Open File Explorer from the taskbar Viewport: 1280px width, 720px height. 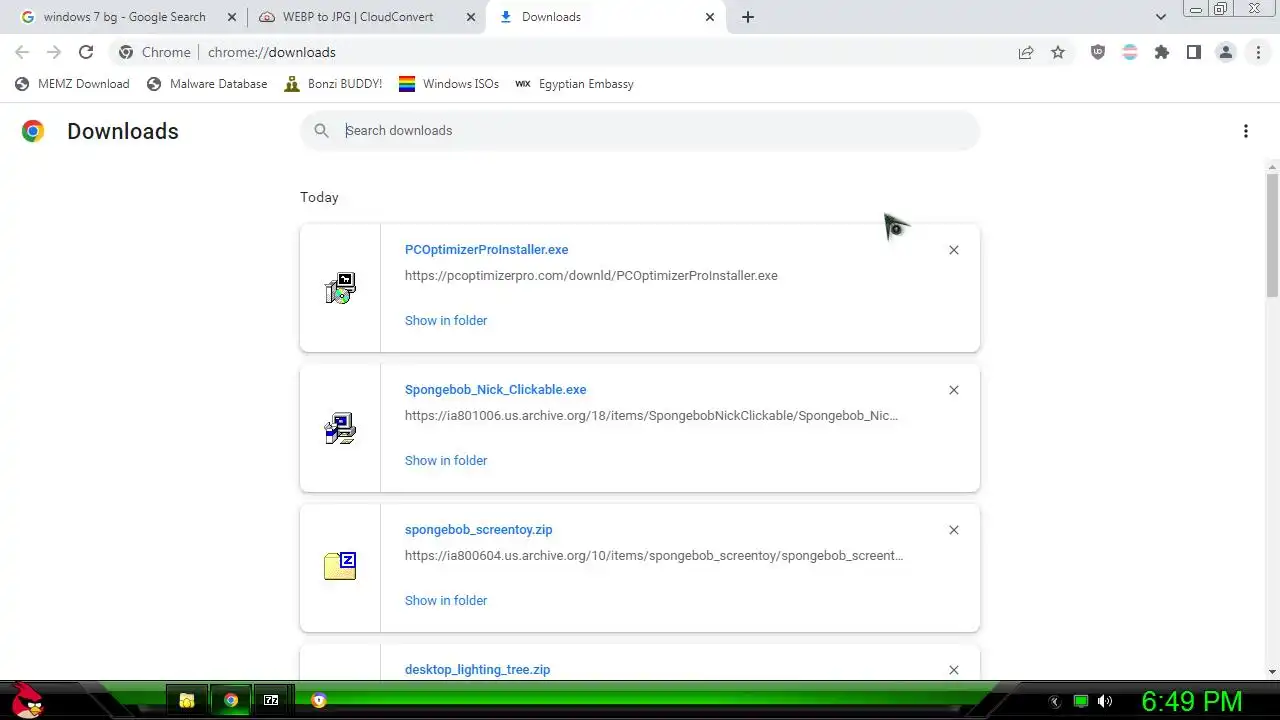coord(187,700)
